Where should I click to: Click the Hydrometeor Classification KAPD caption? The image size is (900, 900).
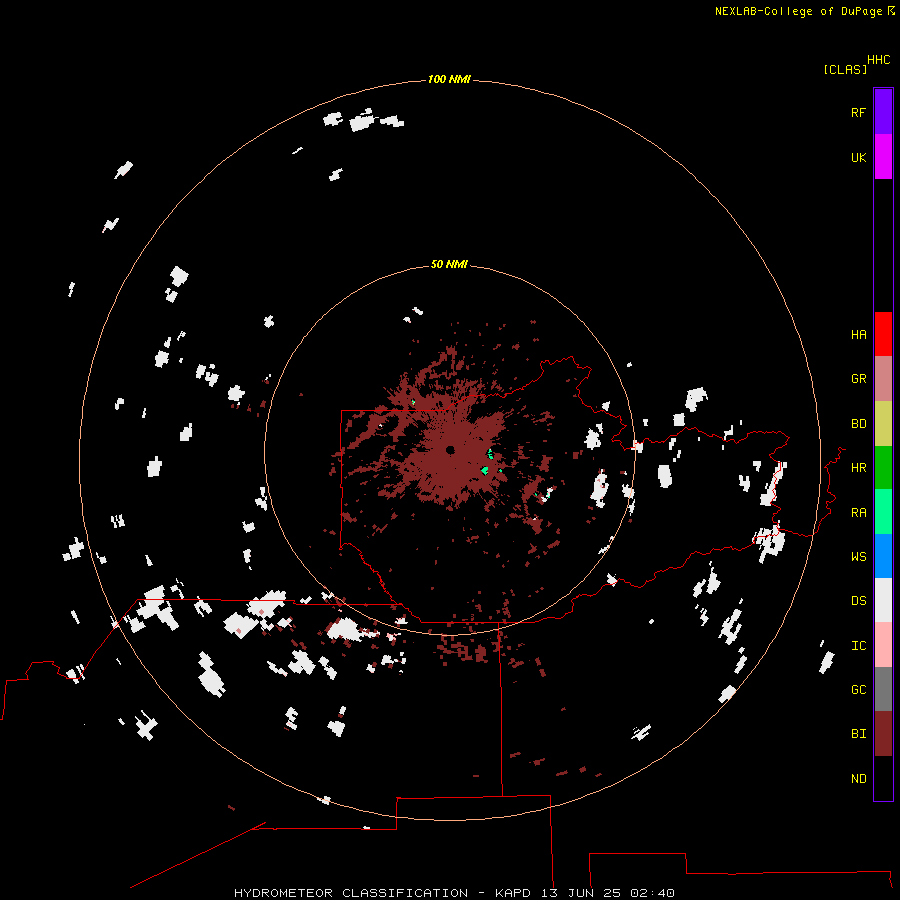pos(454,893)
